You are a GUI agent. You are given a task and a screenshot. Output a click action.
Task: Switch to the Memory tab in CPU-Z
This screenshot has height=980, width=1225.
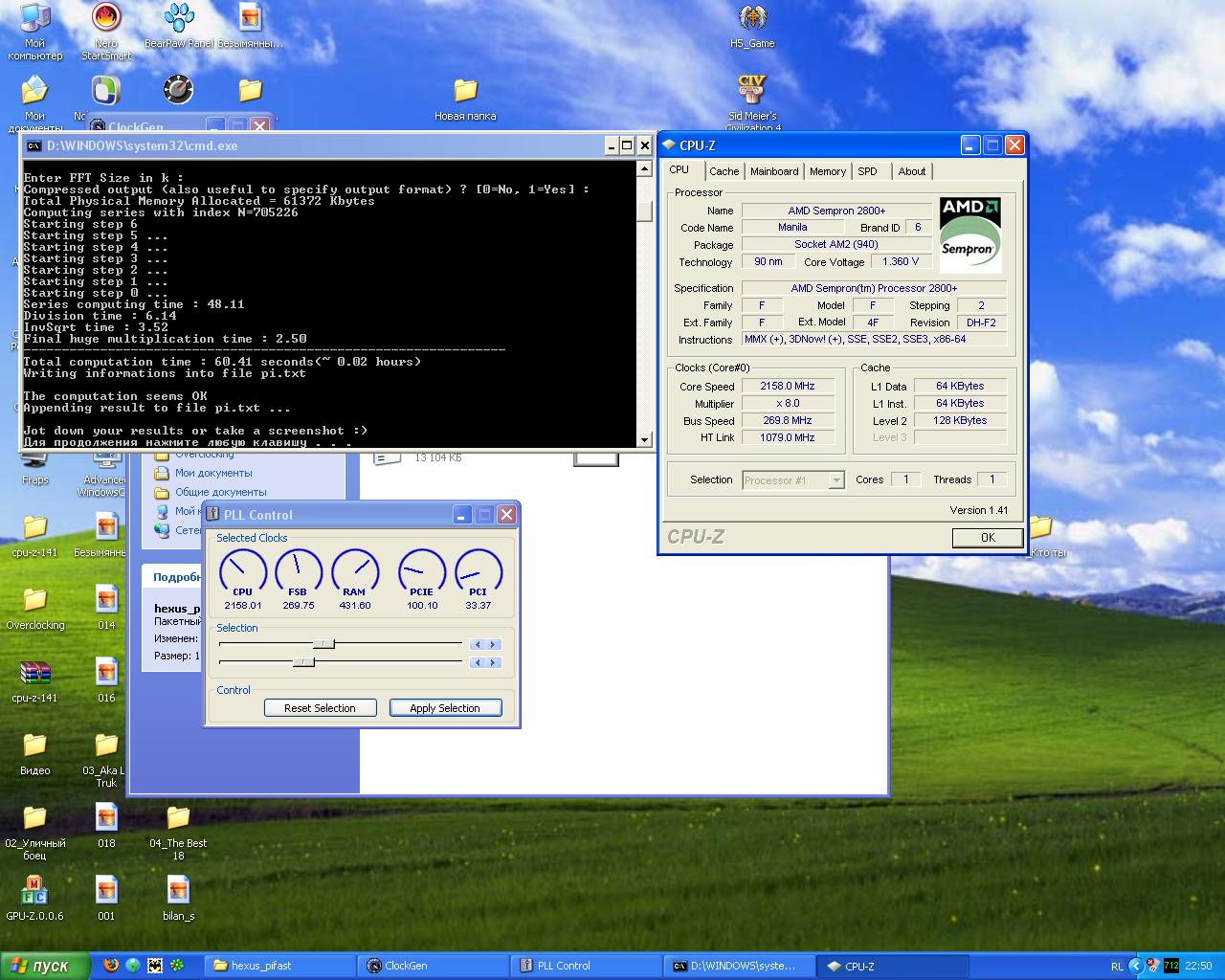[827, 171]
